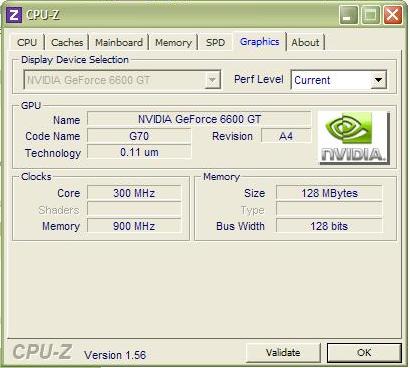The height and width of the screenshot is (368, 410).
Task: Click the Version 1.56 text
Action: pos(115,355)
